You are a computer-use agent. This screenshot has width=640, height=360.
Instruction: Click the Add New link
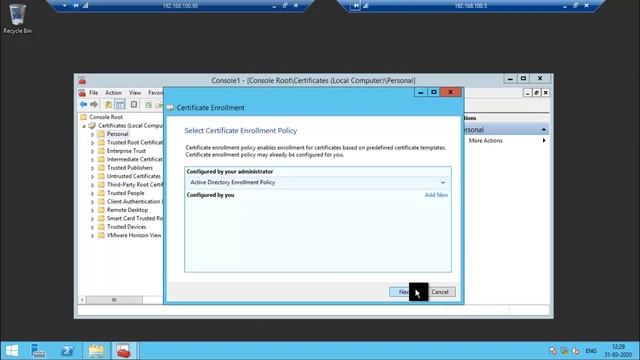(436, 195)
